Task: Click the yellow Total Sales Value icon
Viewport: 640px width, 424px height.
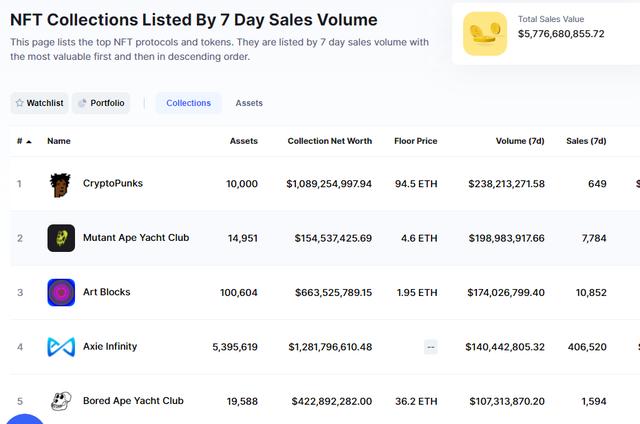Action: [484, 34]
